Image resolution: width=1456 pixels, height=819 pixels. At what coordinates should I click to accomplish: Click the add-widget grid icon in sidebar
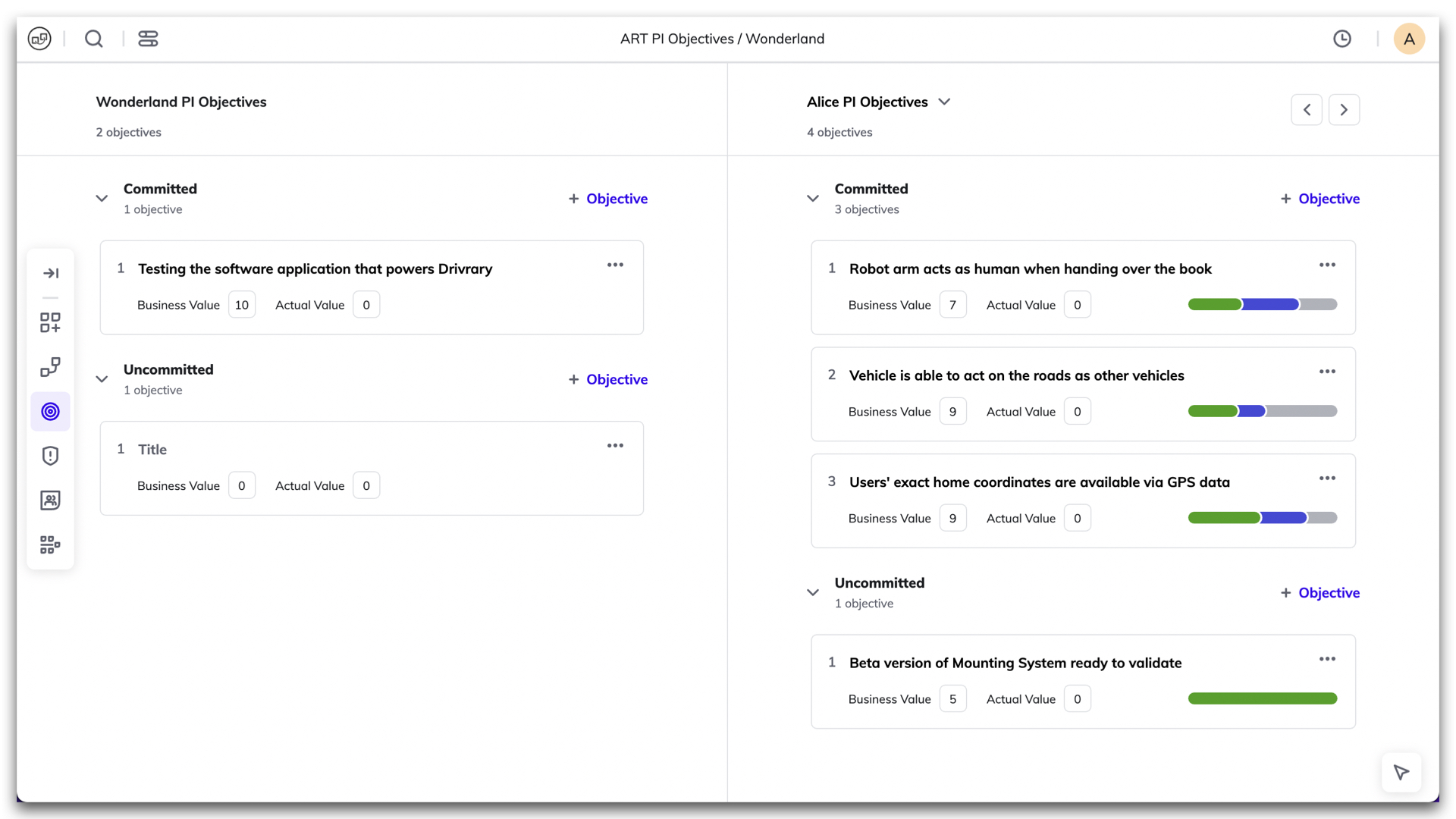51,323
